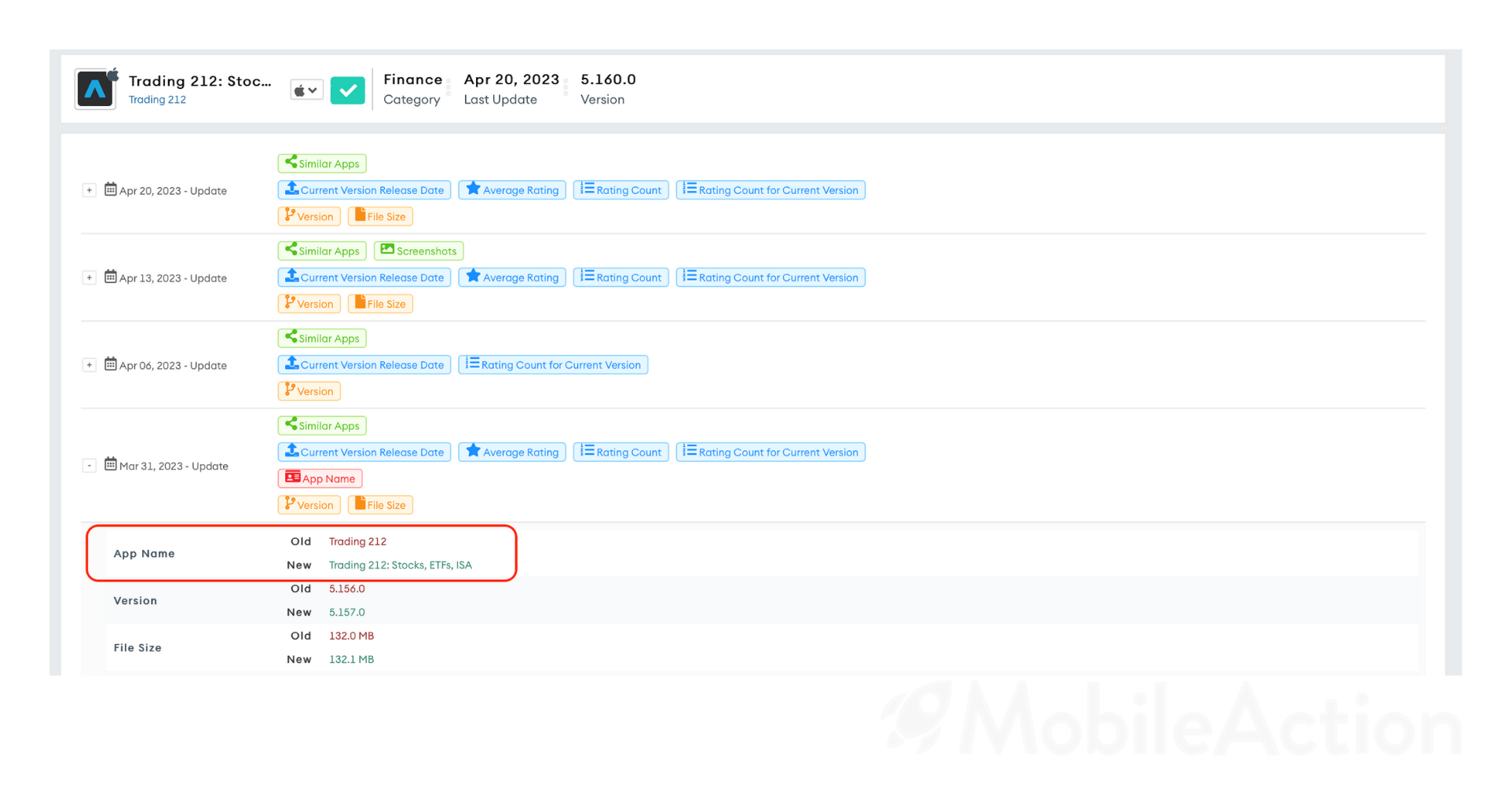Select Similar Apps tag in Apr 13 row
This screenshot has height=806, width=1512.
[x=322, y=251]
